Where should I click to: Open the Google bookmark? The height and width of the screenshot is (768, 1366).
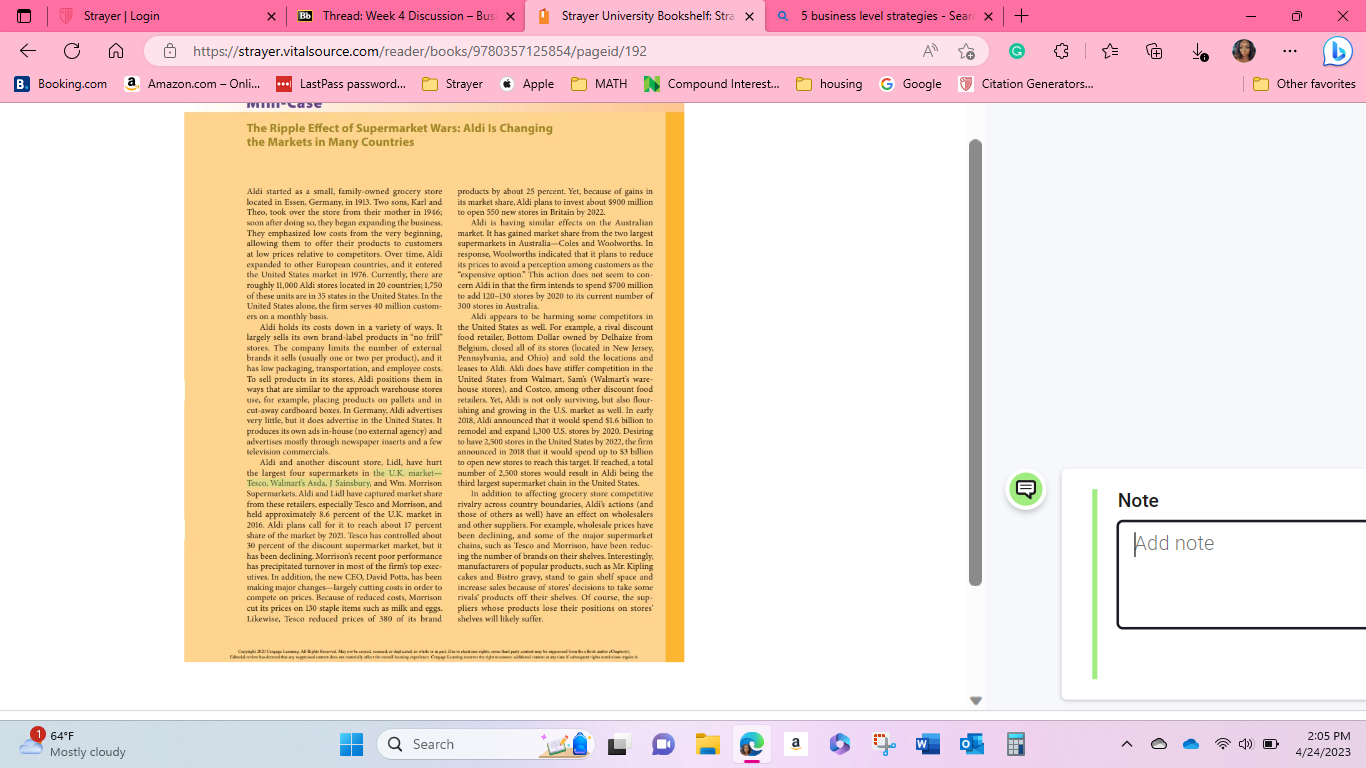(911, 84)
